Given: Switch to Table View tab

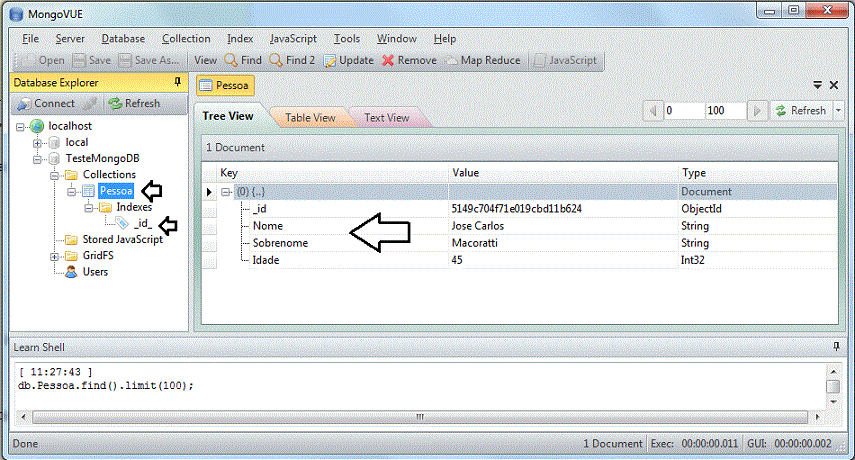Looking at the screenshot, I should click(x=310, y=117).
